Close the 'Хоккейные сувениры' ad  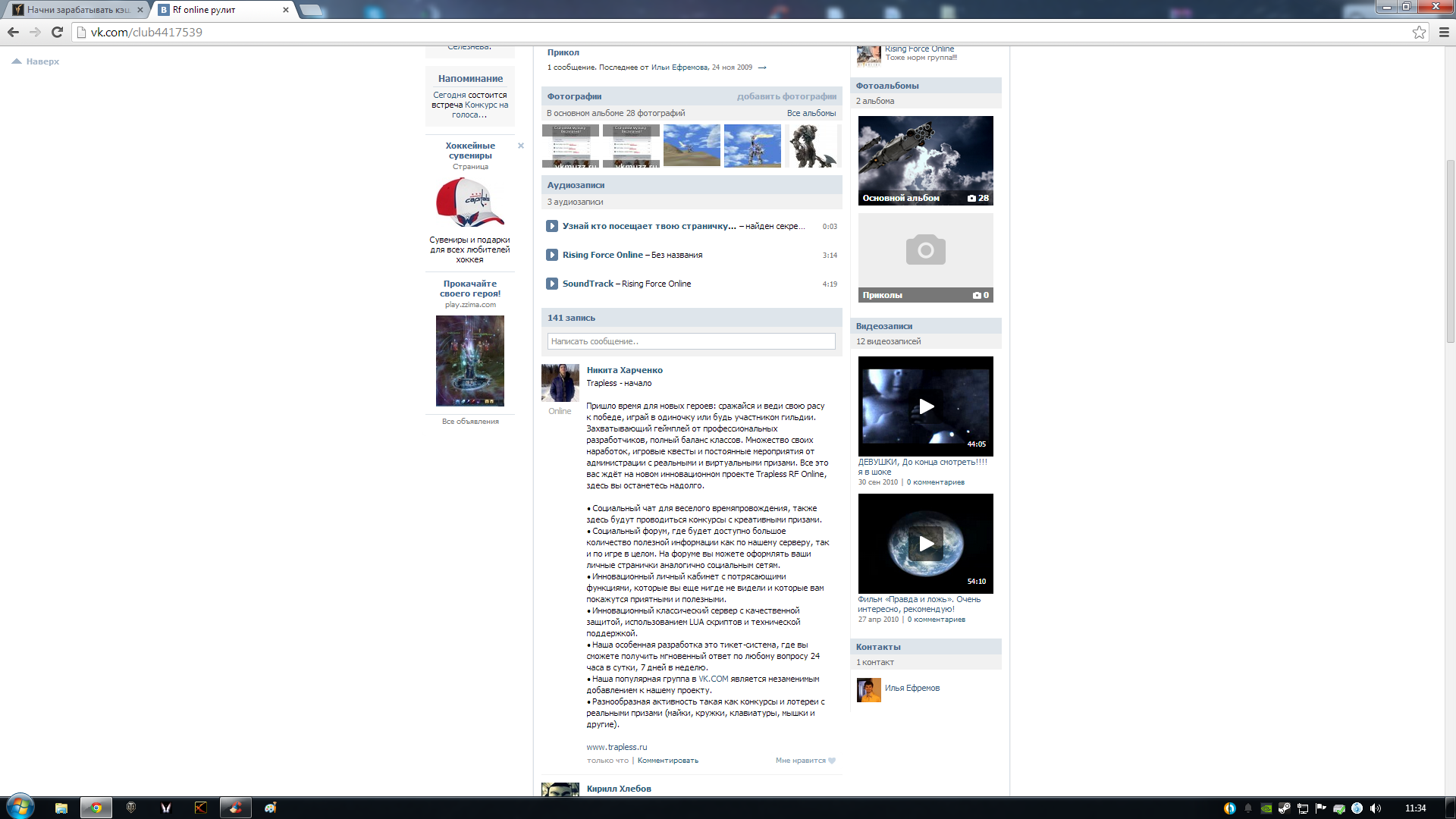coord(521,146)
